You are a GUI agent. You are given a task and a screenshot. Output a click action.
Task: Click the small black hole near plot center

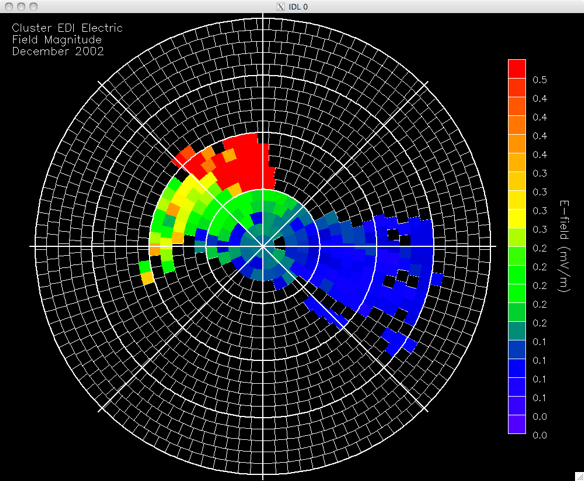pyautogui.click(x=280, y=243)
